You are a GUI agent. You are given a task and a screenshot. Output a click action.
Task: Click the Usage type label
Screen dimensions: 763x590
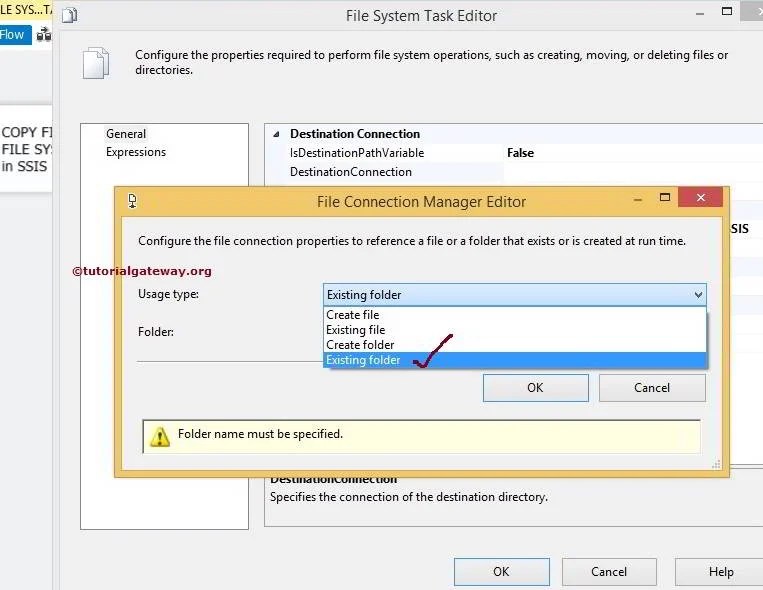point(168,294)
